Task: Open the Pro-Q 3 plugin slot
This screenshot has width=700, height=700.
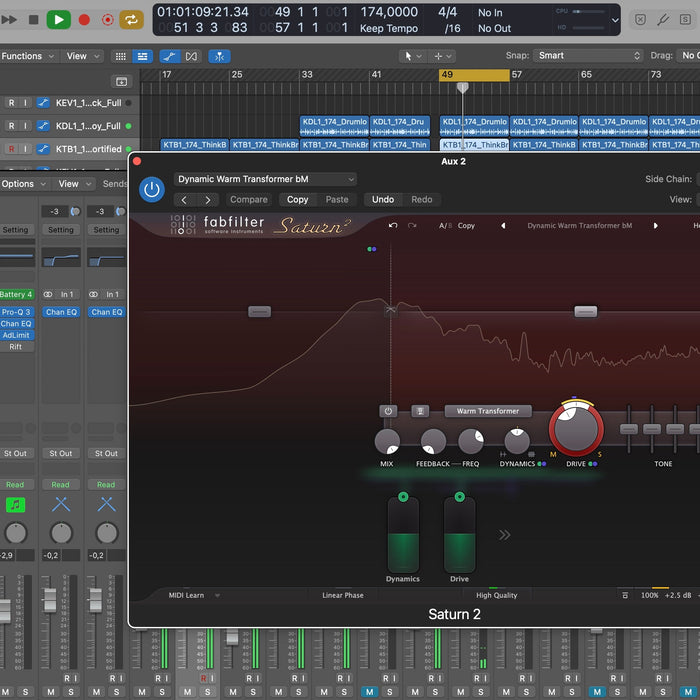Action: click(17, 312)
